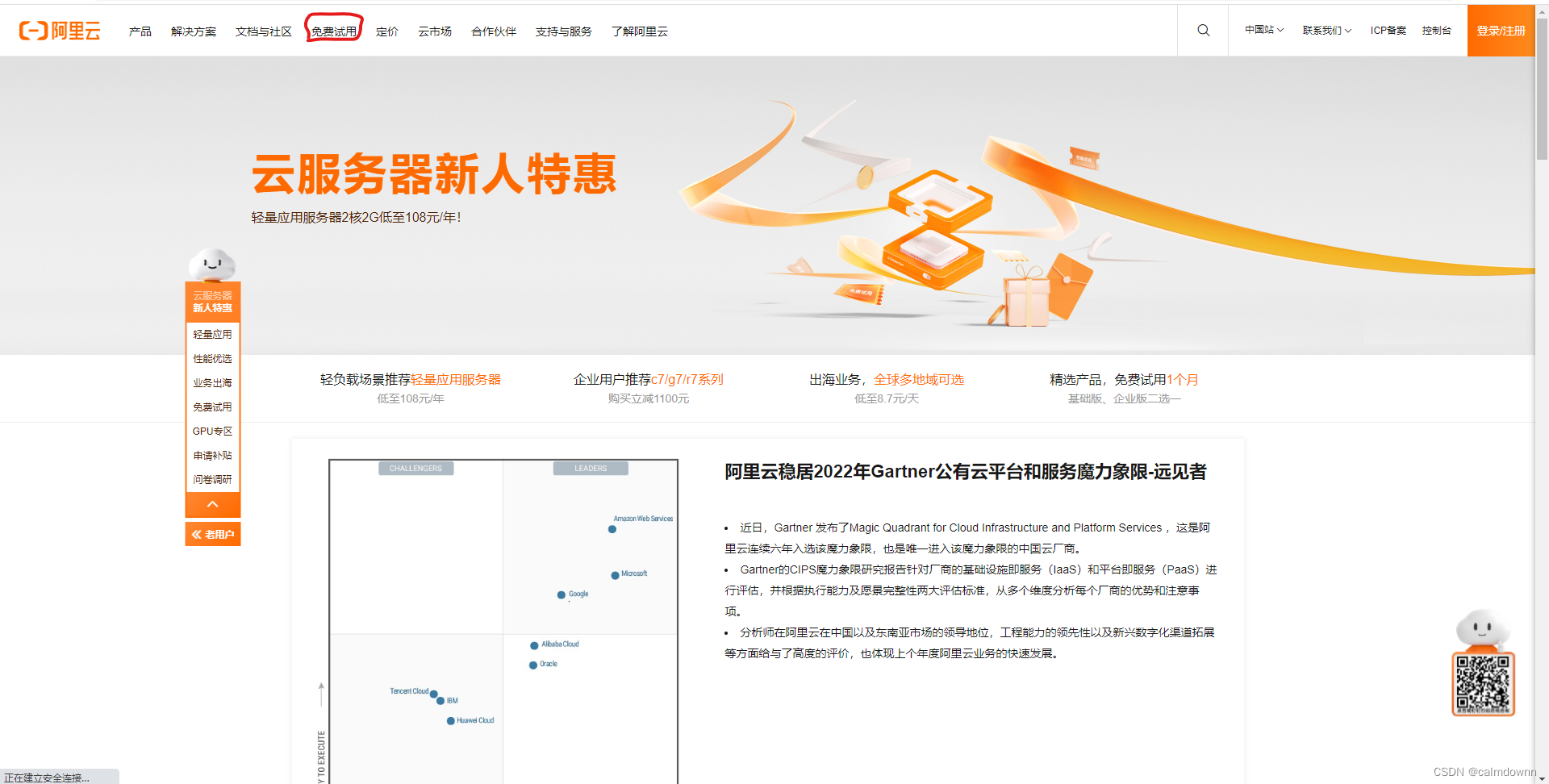Select 轻量应用 in floating sidebar
Image resolution: width=1549 pixels, height=784 pixels.
point(212,334)
